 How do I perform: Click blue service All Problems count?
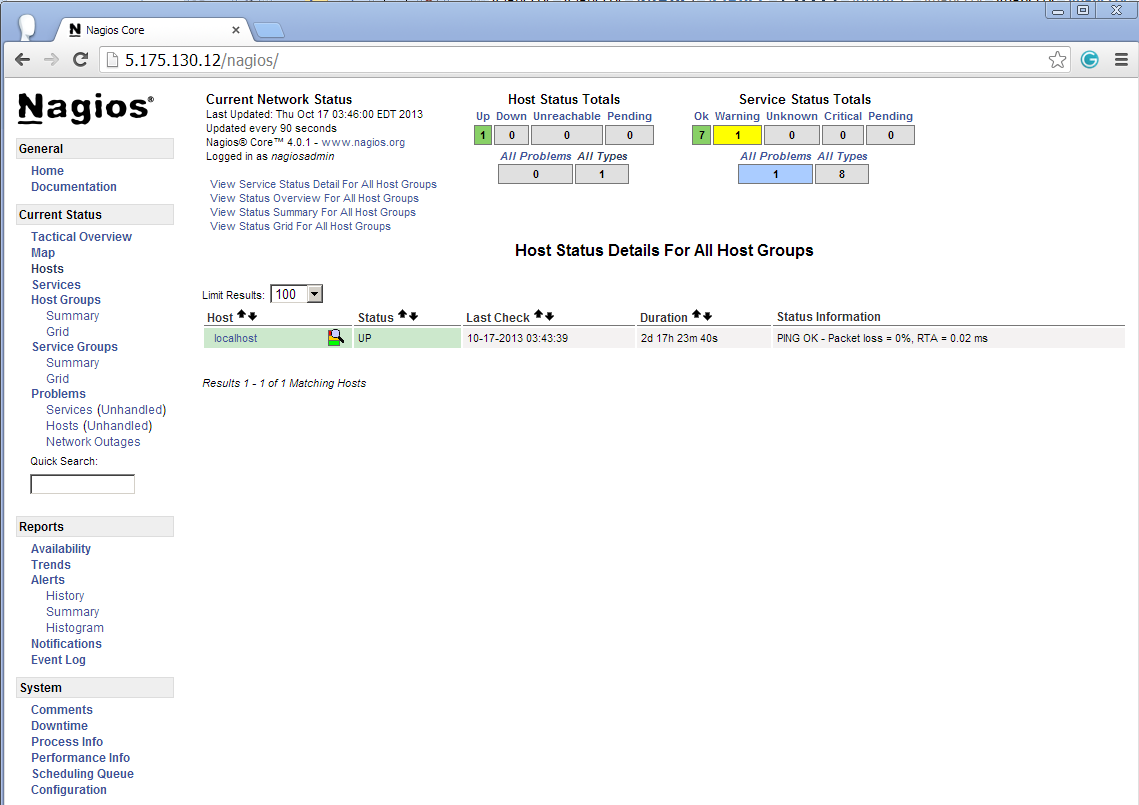(x=775, y=174)
